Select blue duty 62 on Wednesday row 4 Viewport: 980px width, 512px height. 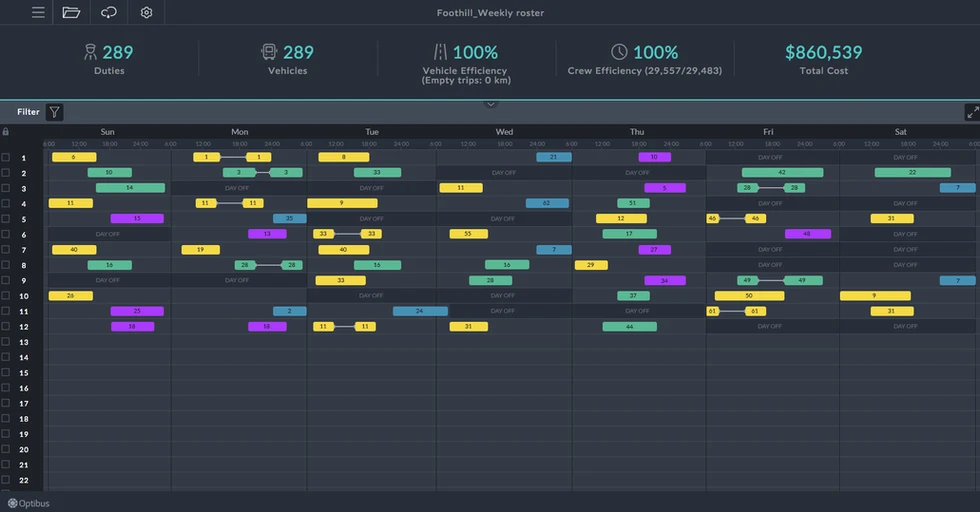pos(547,203)
